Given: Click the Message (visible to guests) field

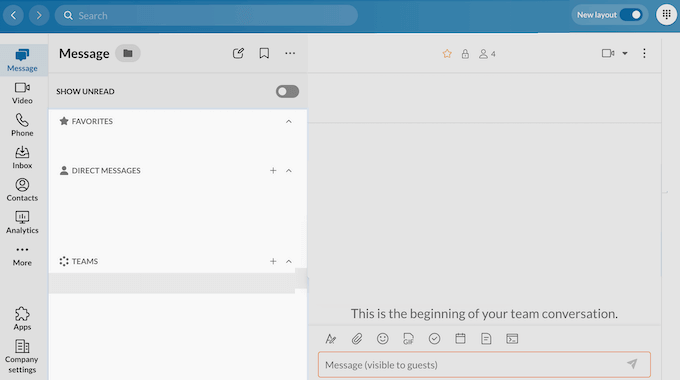Looking at the screenshot, I should point(484,365).
